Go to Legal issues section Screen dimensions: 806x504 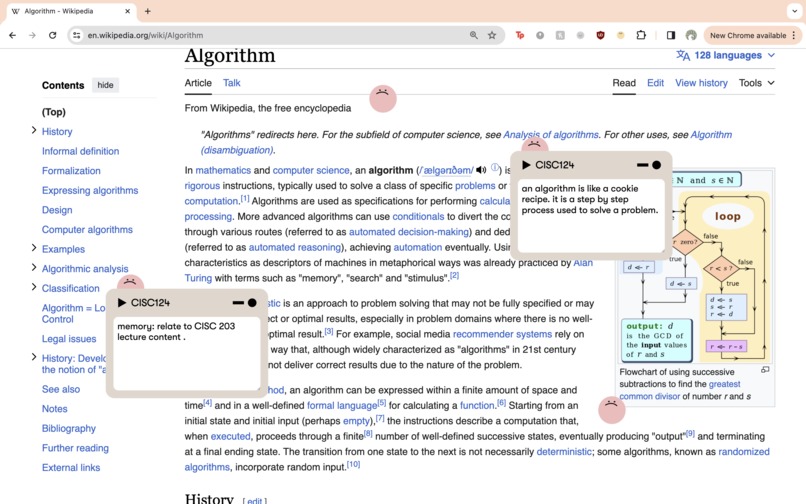[69, 339]
